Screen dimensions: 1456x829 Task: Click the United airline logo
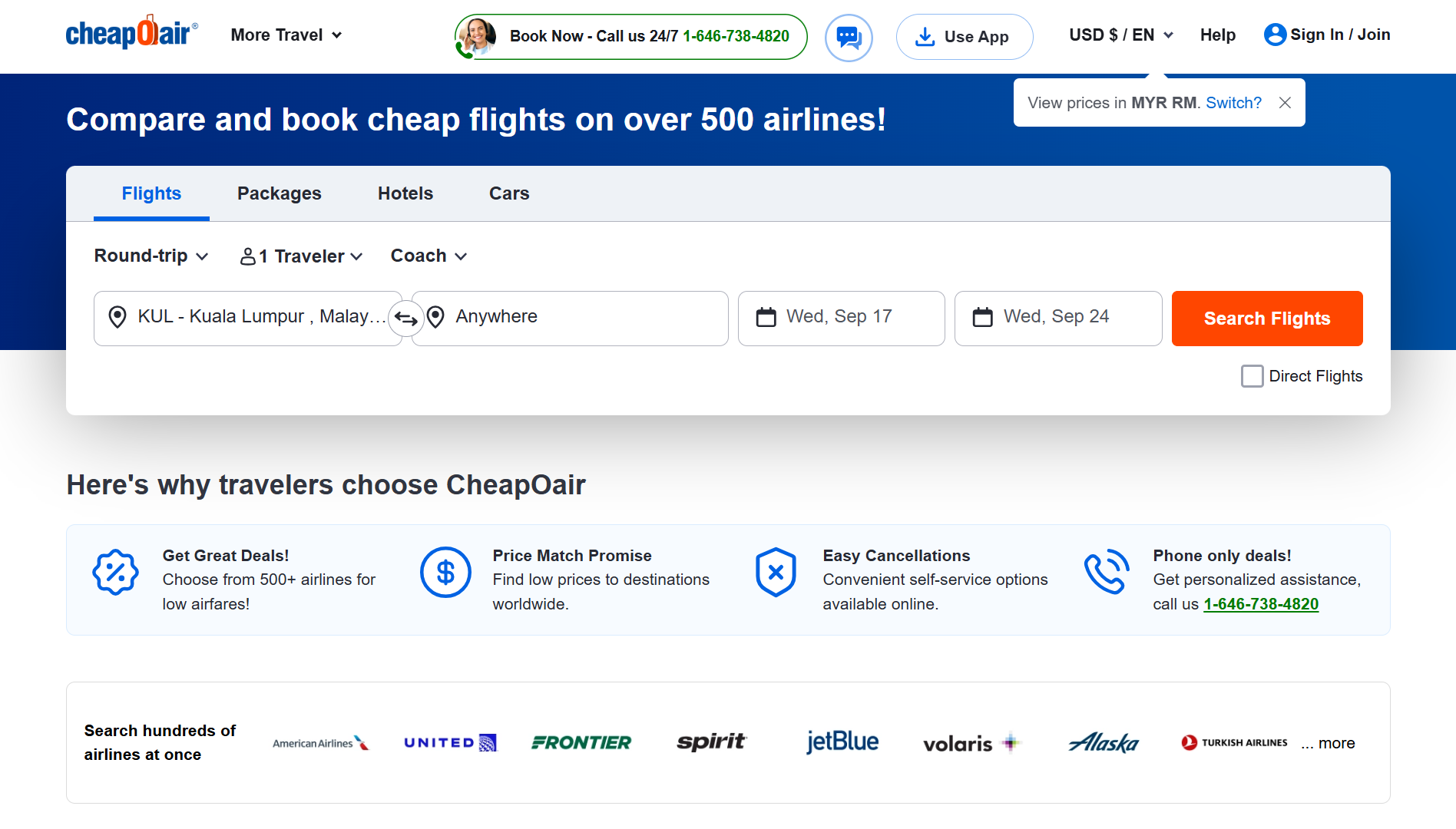tap(450, 742)
